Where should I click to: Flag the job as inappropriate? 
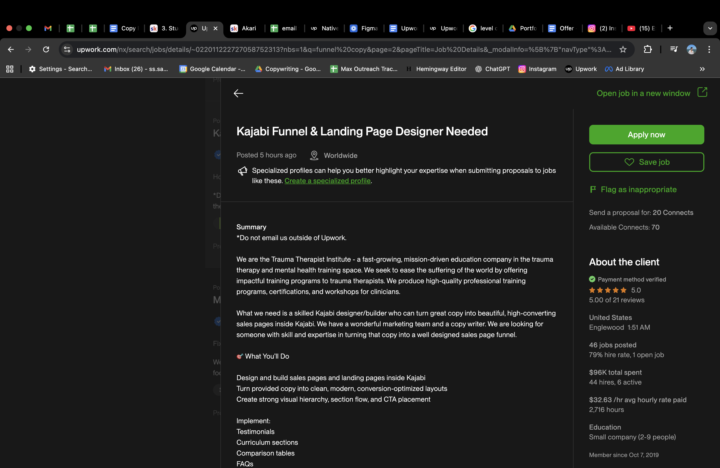(x=633, y=189)
